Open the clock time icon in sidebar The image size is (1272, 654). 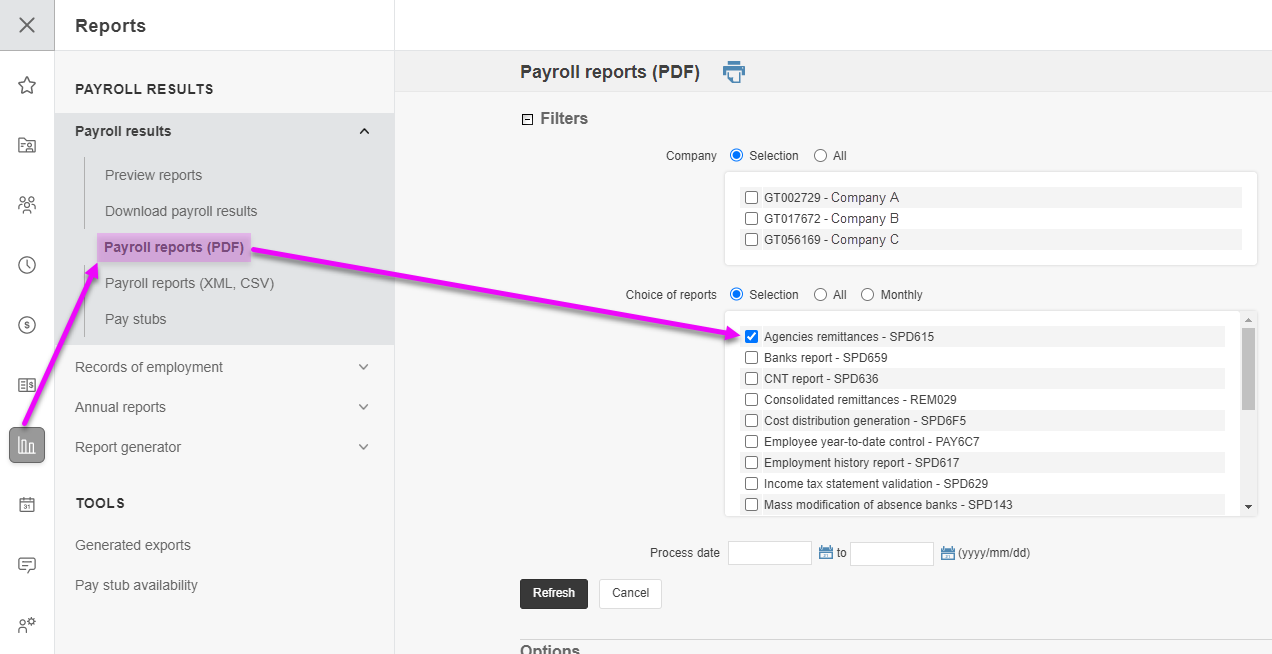tap(27, 265)
